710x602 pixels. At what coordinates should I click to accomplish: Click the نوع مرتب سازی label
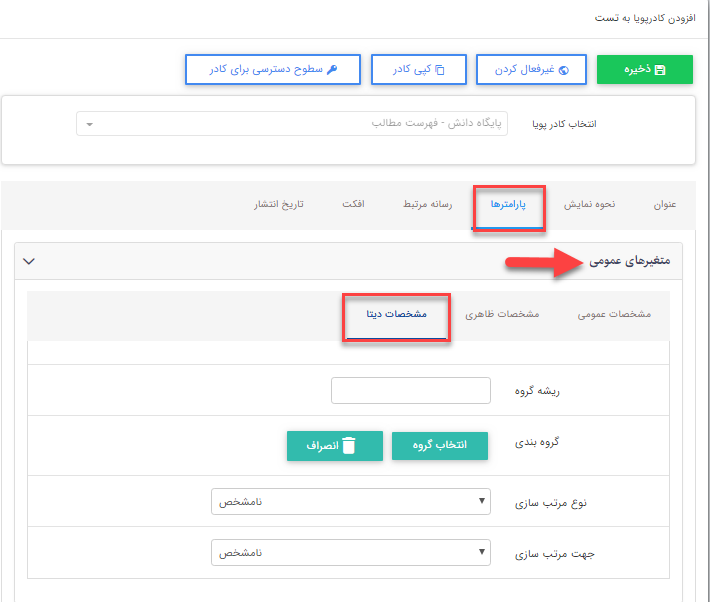[551, 503]
